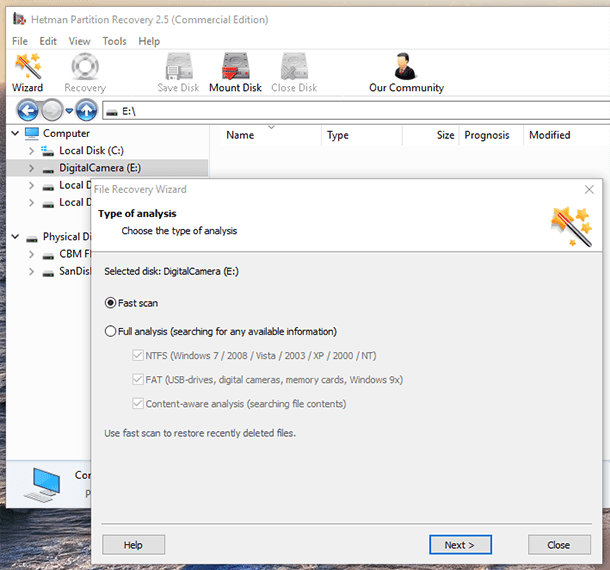610x570 pixels.
Task: Expand the fourth Local Disk node
Action: [x=32, y=203]
